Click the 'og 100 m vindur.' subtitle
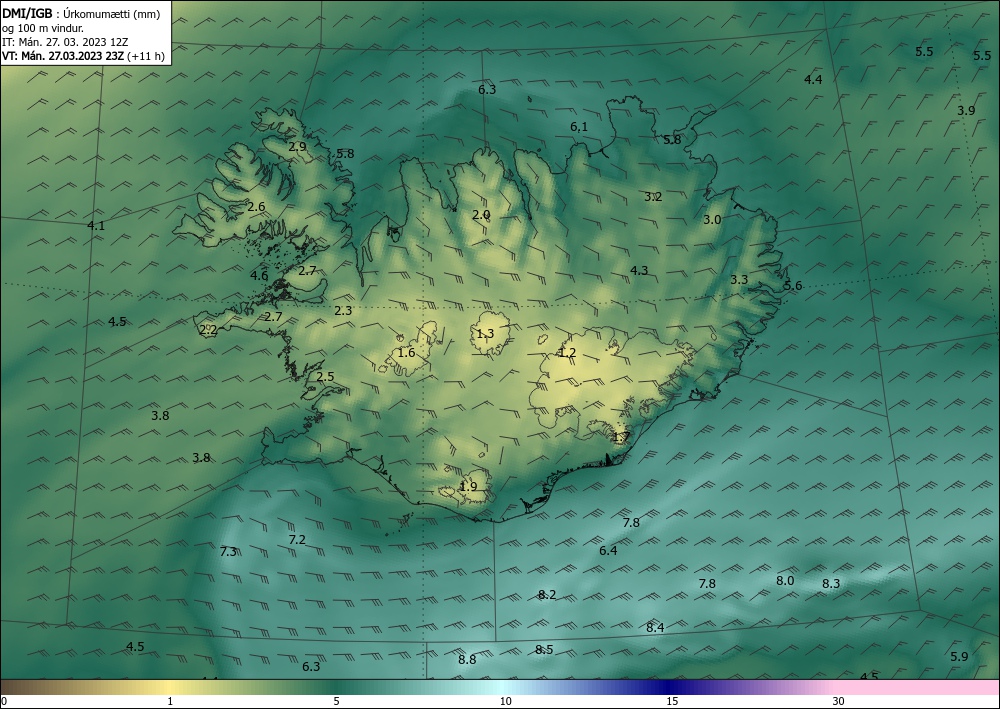The image size is (1000, 709). [x=43, y=28]
